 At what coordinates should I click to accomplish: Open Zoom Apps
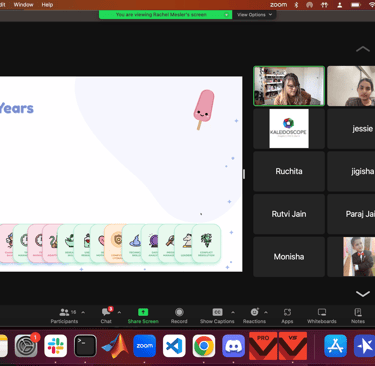click(287, 316)
